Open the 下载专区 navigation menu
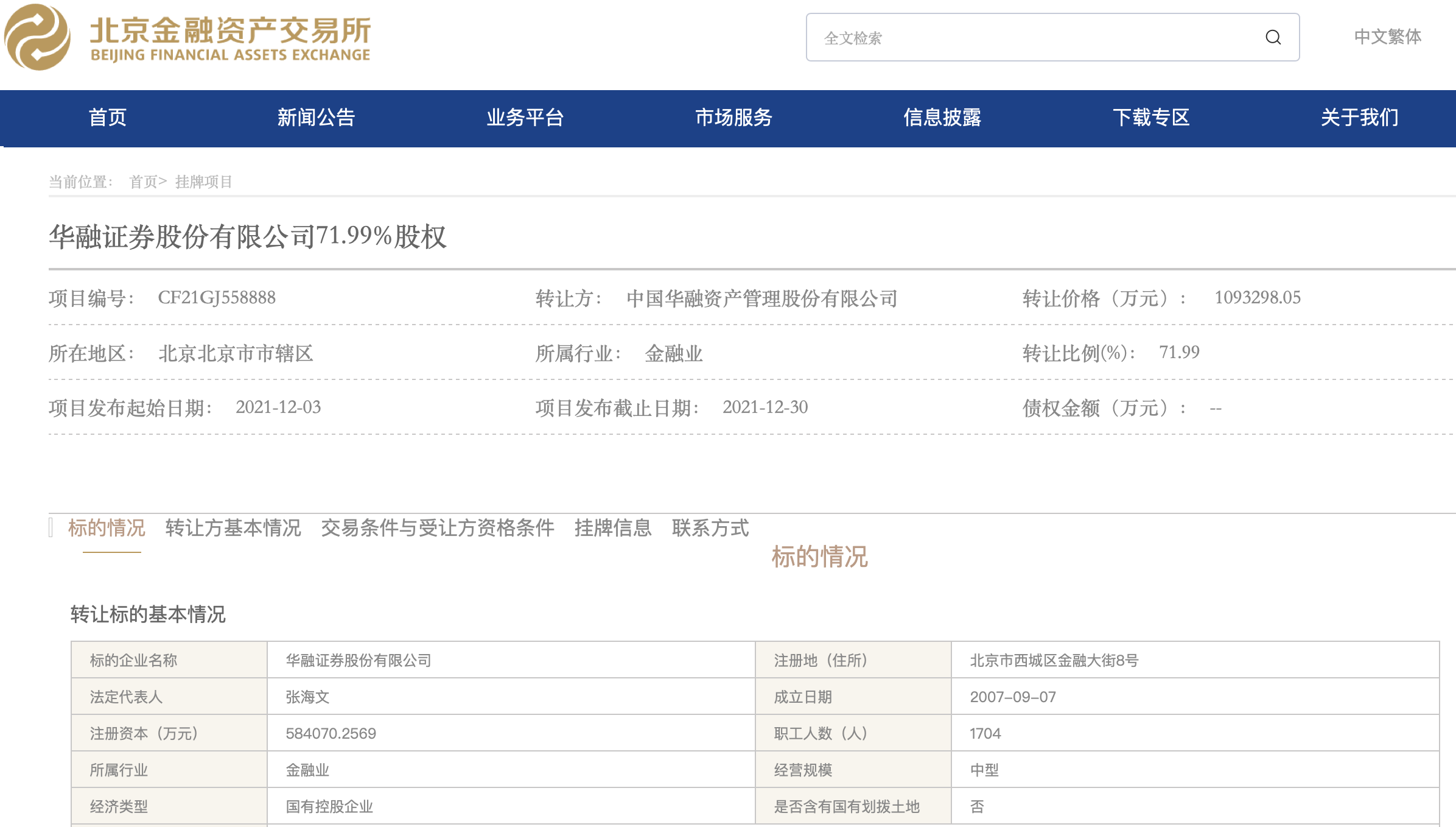This screenshot has width=1456, height=827. tap(1151, 118)
